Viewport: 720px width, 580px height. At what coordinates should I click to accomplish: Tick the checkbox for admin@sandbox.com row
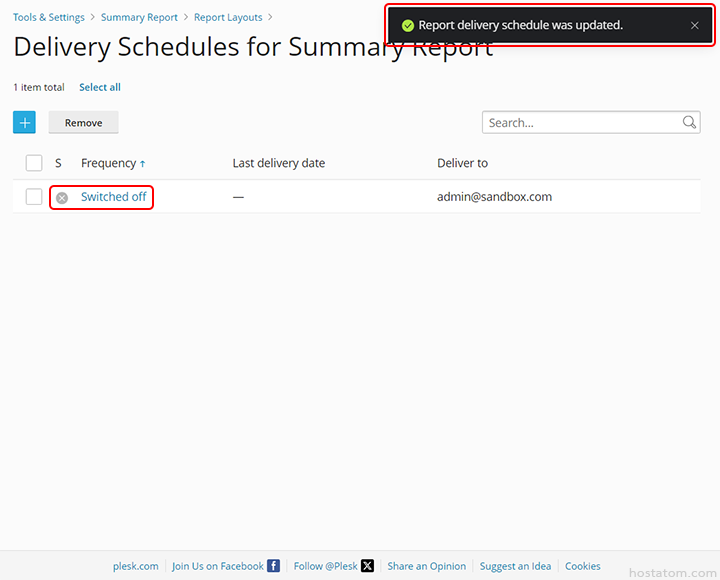click(34, 197)
